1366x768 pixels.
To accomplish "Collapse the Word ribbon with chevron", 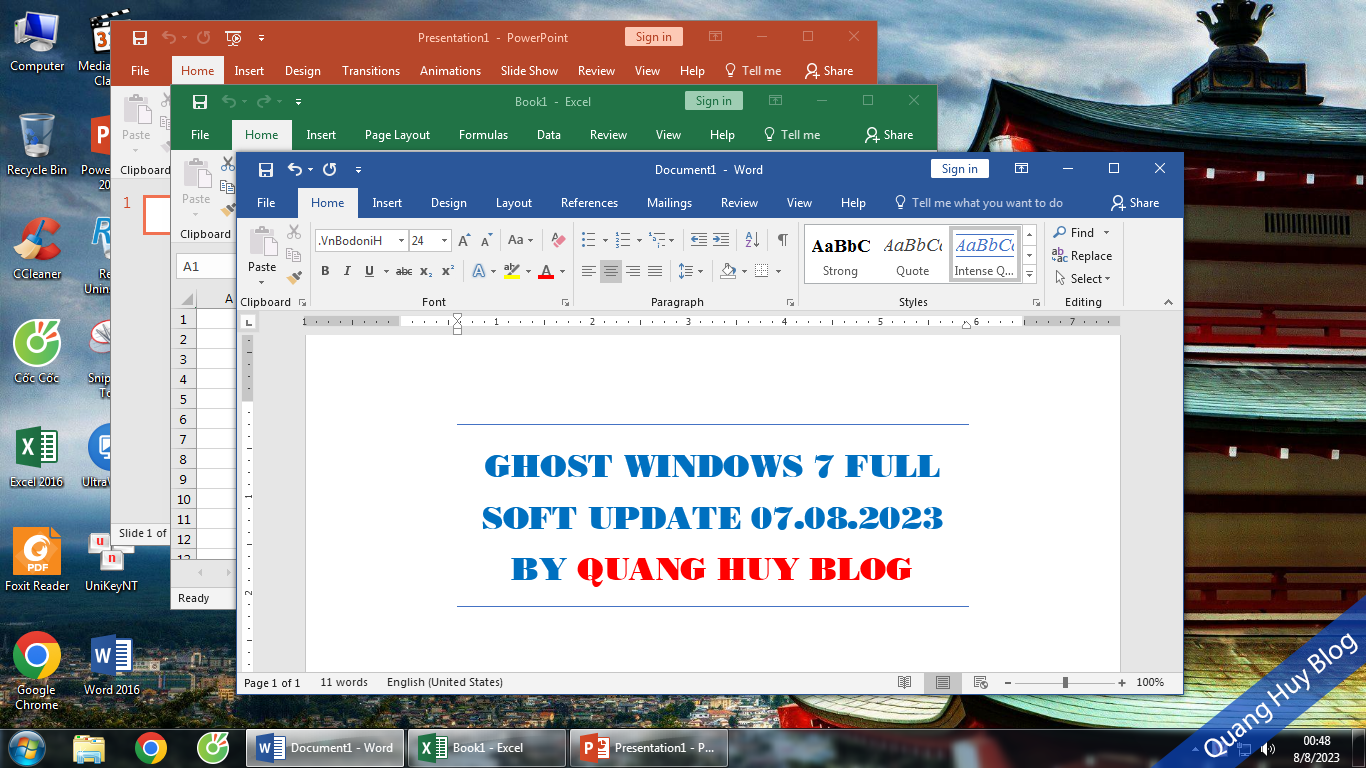I will coord(1168,302).
